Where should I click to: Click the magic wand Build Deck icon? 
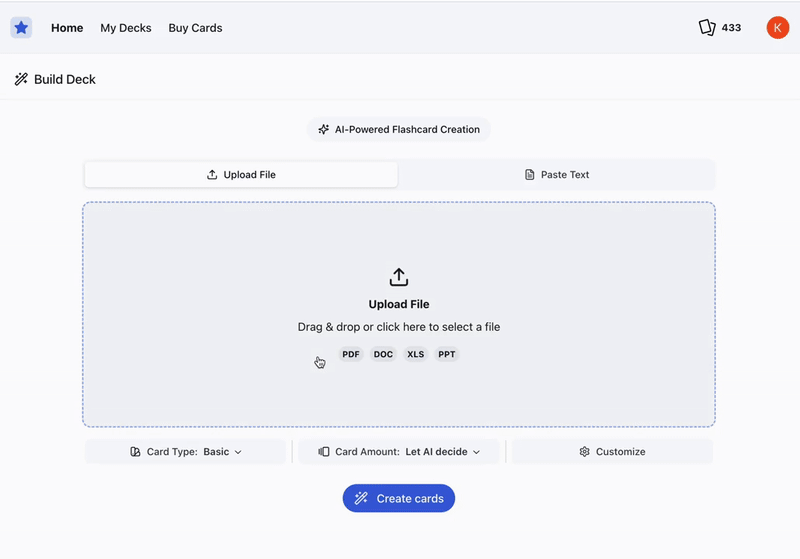pos(21,80)
